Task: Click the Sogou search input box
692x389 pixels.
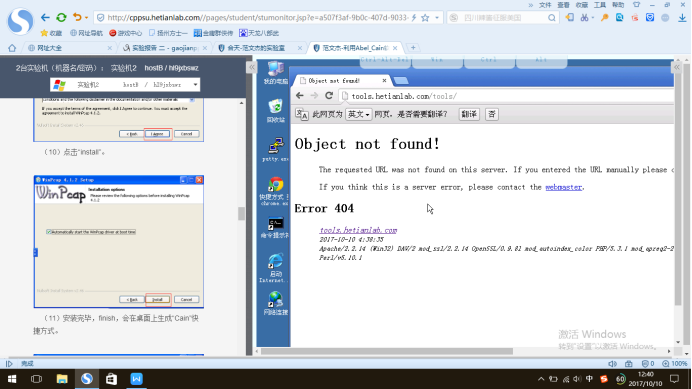Action: [504, 18]
